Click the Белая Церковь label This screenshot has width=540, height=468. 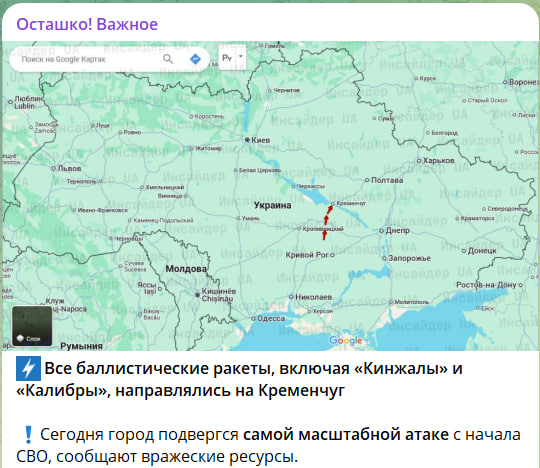click(x=260, y=170)
